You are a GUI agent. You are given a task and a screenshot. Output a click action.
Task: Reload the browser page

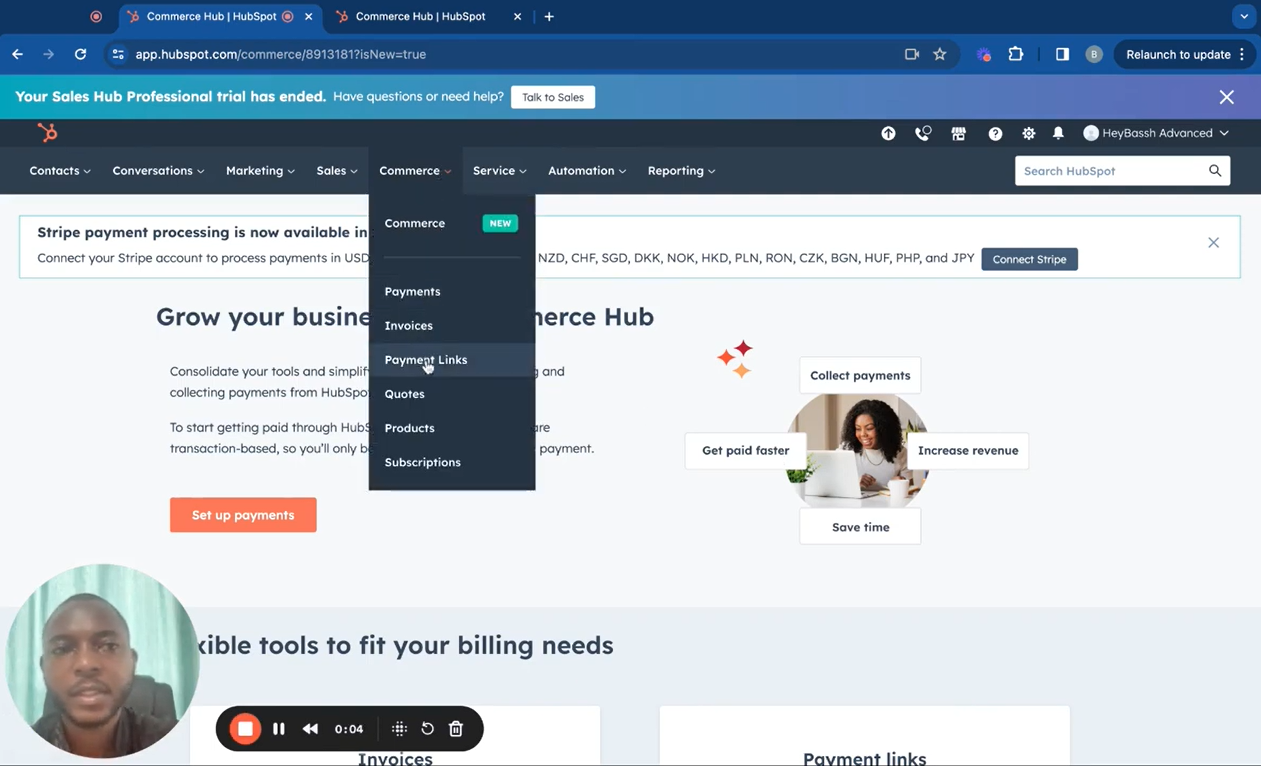pos(80,54)
